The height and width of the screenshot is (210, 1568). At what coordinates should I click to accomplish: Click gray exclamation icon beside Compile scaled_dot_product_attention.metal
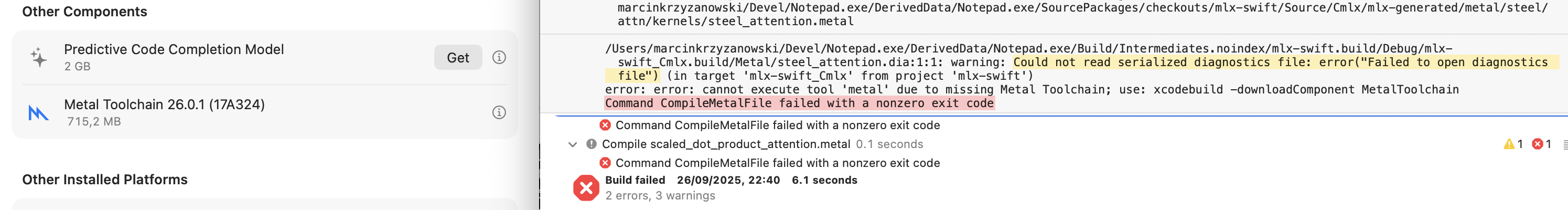click(x=591, y=144)
